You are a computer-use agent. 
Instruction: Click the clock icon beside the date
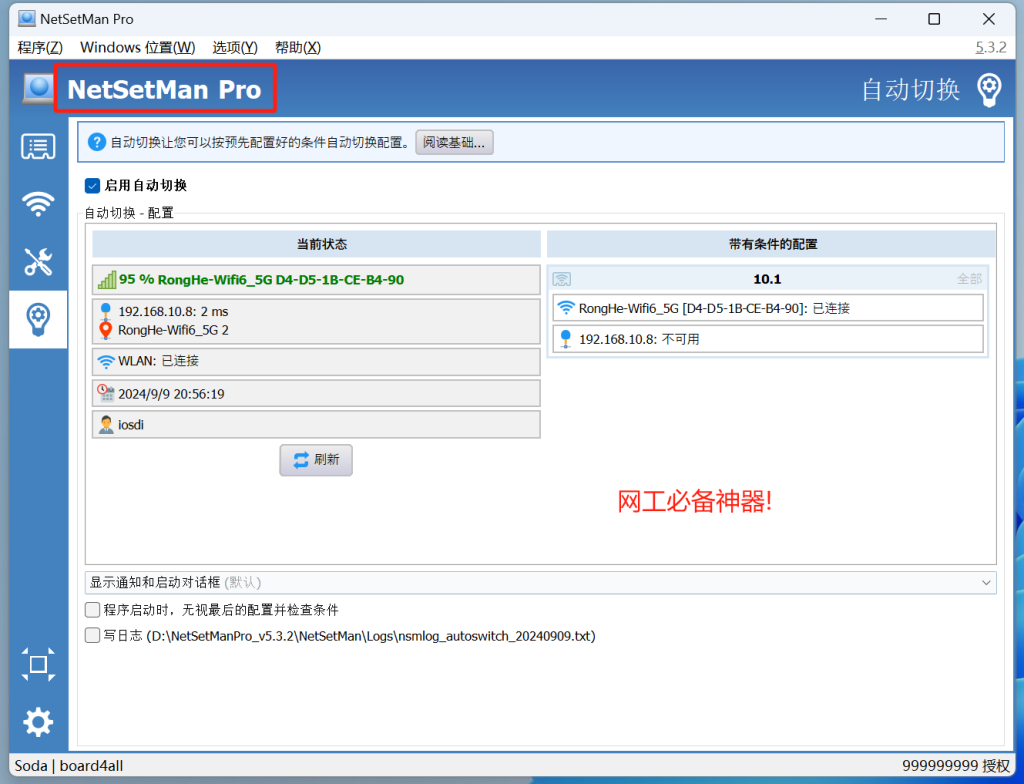click(x=106, y=393)
